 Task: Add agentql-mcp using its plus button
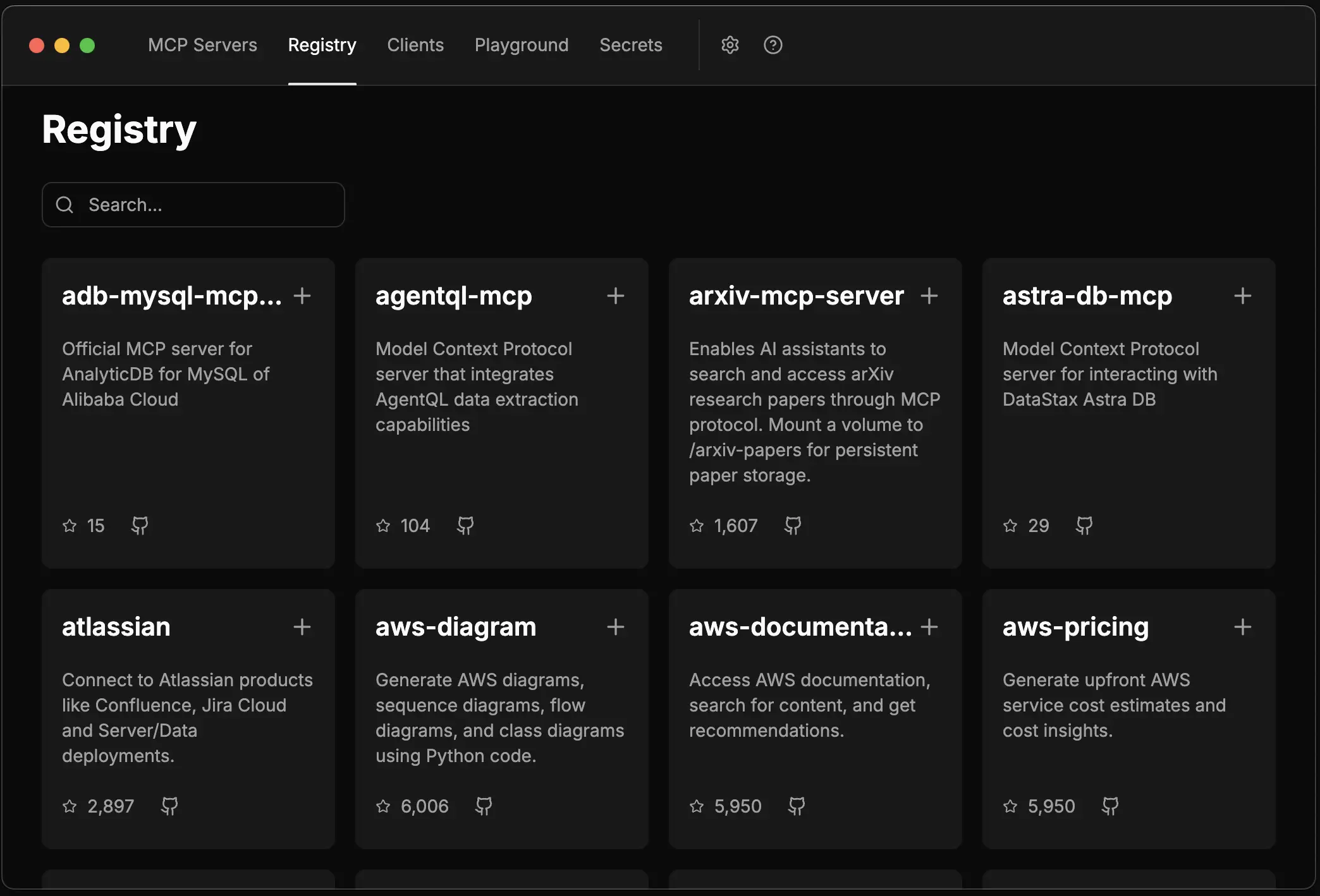coord(616,296)
